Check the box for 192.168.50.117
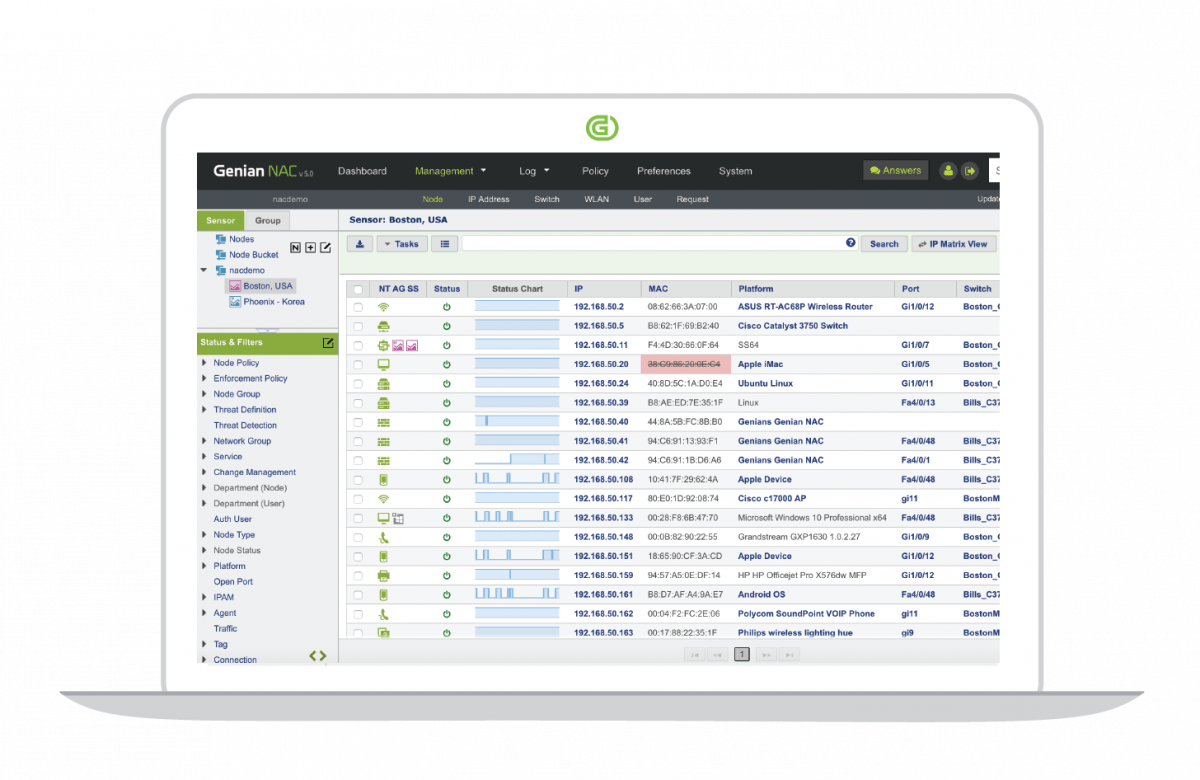 point(358,499)
